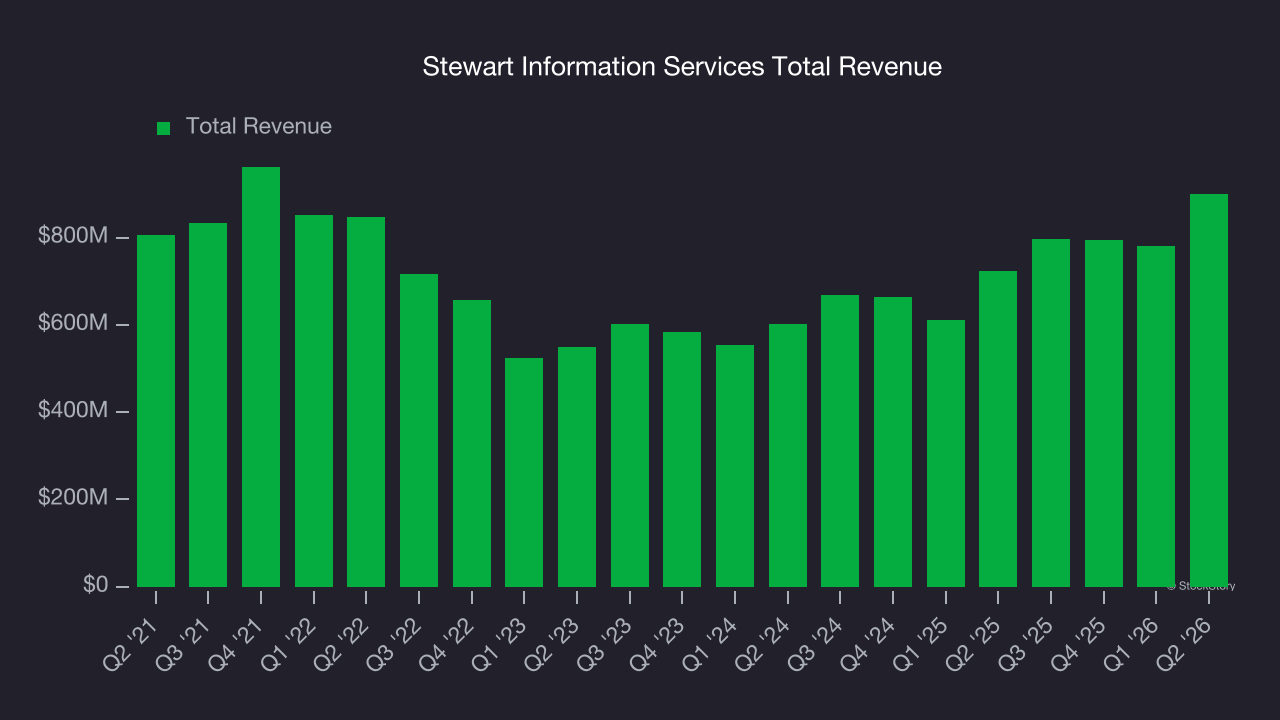Select the lowest bar for Q1 '23
1280x720 pixels.
click(524, 472)
